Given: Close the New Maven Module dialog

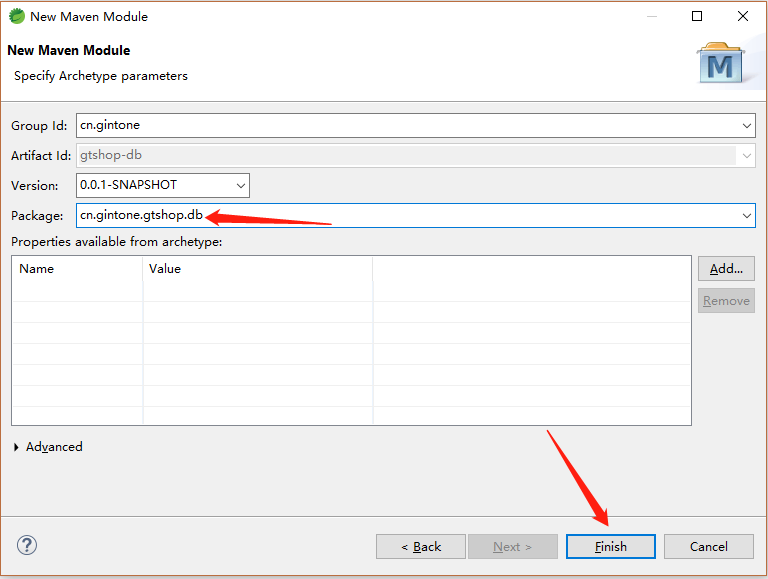Looking at the screenshot, I should pyautogui.click(x=743, y=16).
